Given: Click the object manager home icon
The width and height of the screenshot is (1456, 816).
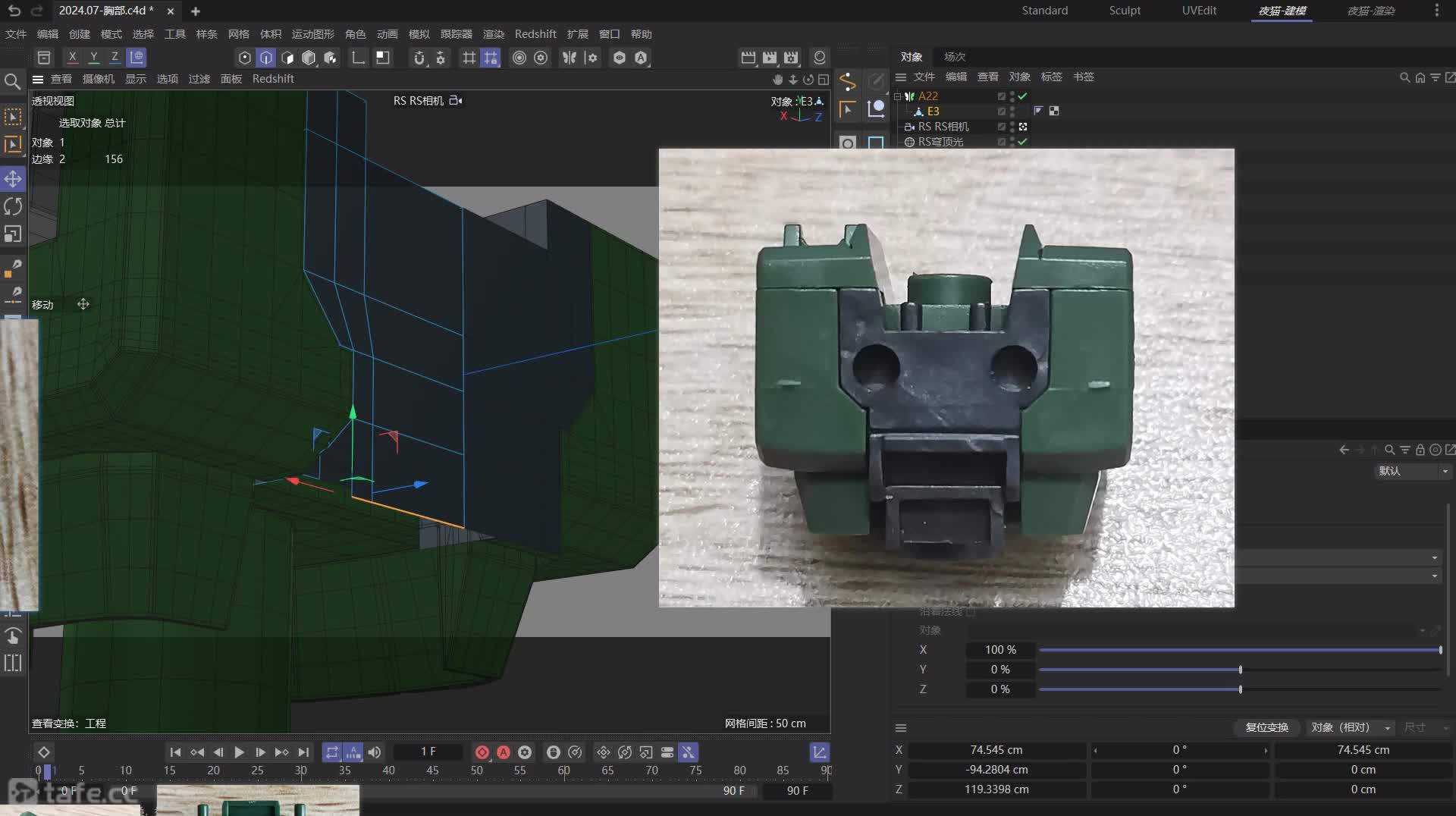Looking at the screenshot, I should pos(1420,77).
